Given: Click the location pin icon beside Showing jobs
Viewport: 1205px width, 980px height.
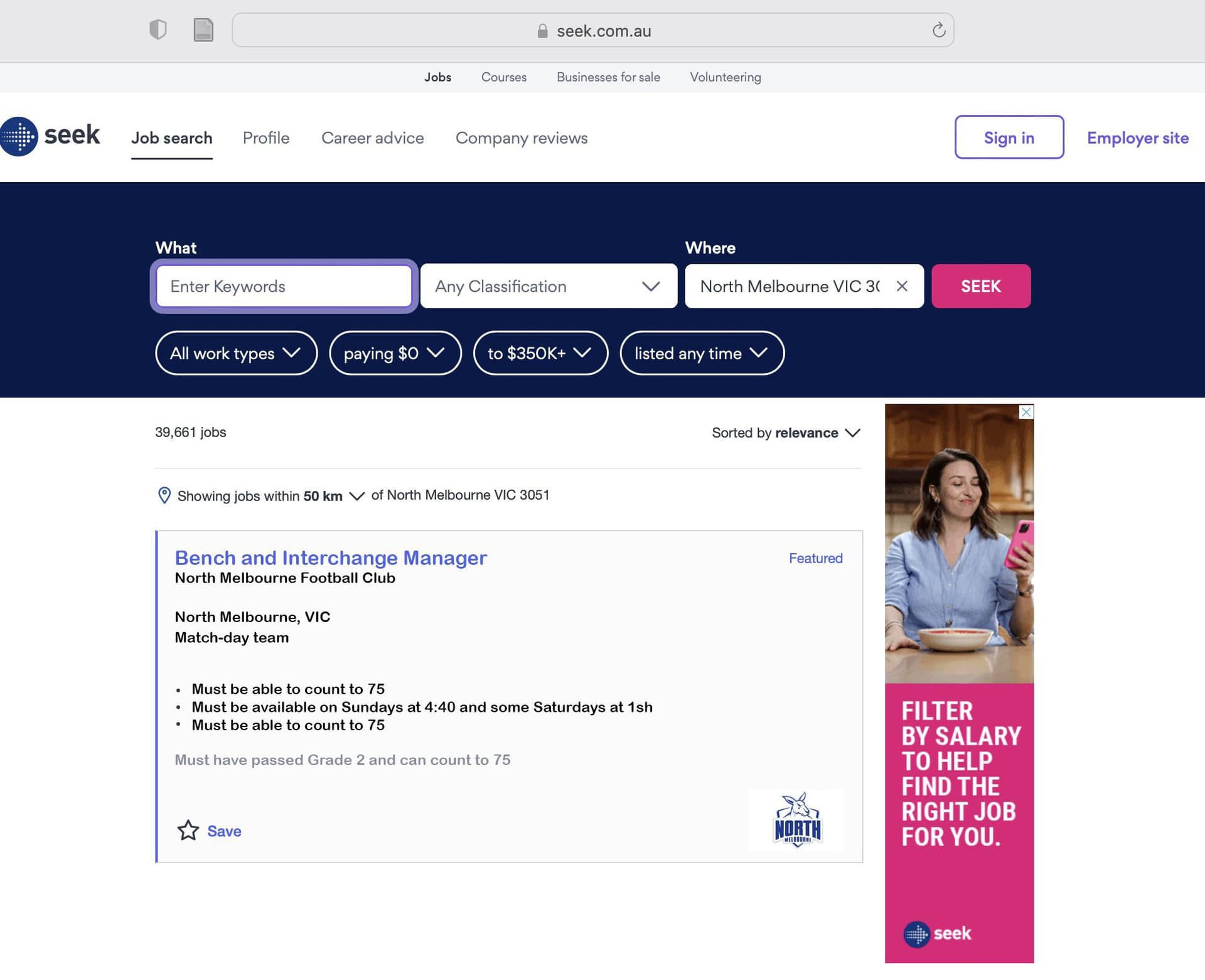Looking at the screenshot, I should (x=164, y=495).
